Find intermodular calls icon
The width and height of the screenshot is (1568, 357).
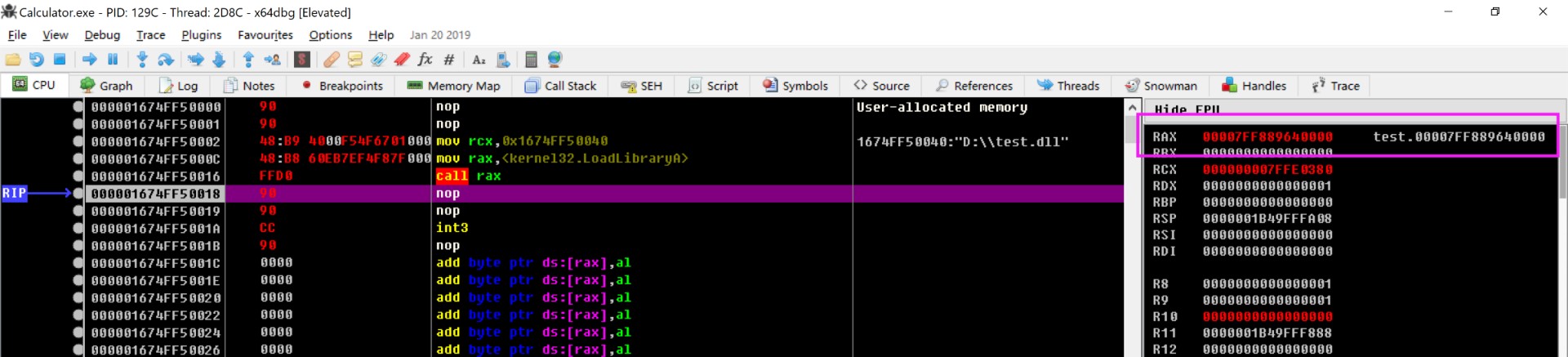click(503, 60)
